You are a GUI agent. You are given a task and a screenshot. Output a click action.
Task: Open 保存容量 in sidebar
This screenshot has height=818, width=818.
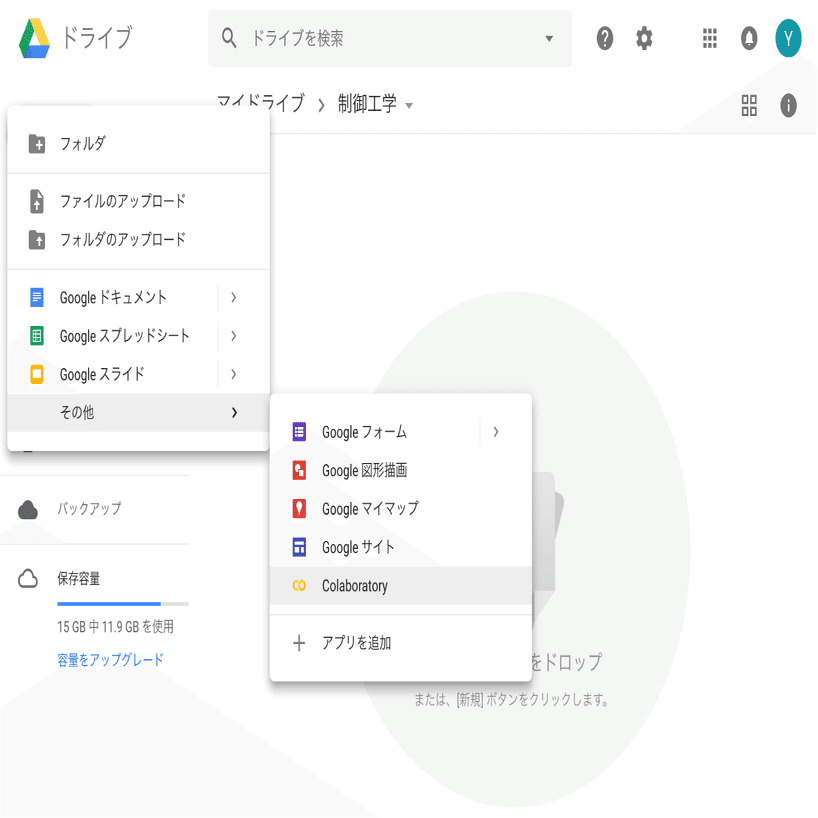point(78,579)
